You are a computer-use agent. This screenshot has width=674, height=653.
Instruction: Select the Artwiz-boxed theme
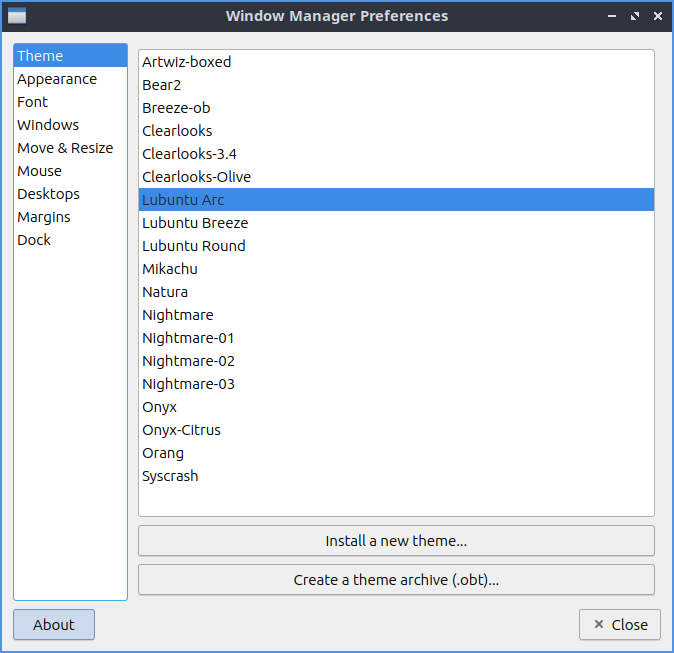tap(187, 62)
